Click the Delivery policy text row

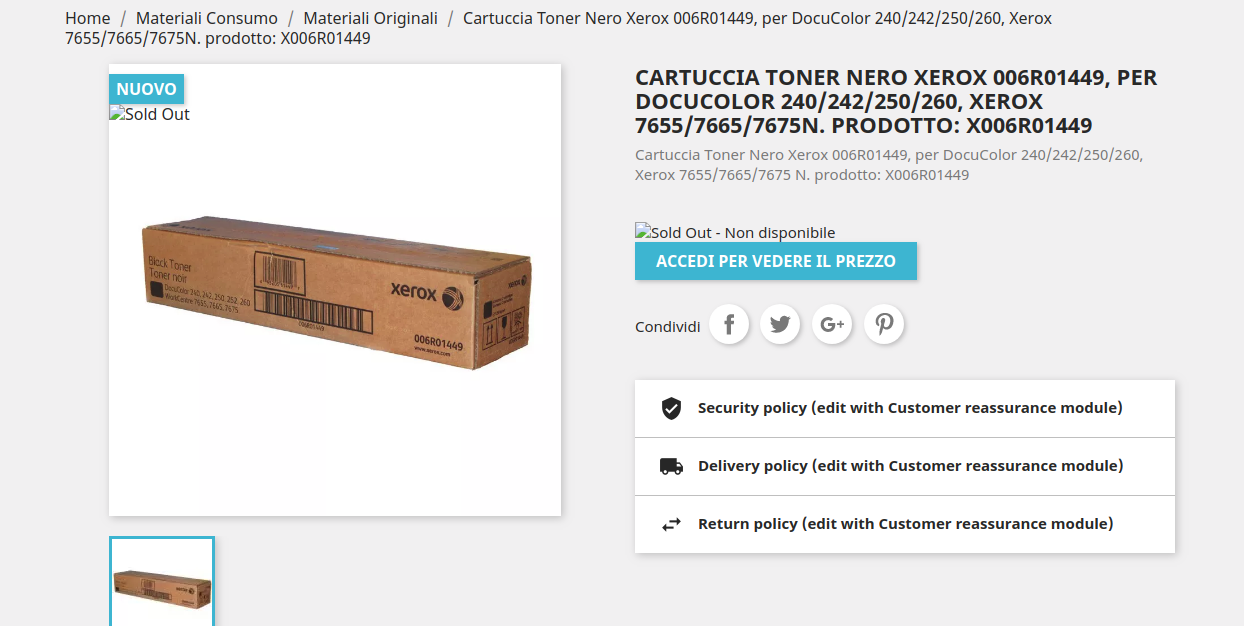coord(905,466)
